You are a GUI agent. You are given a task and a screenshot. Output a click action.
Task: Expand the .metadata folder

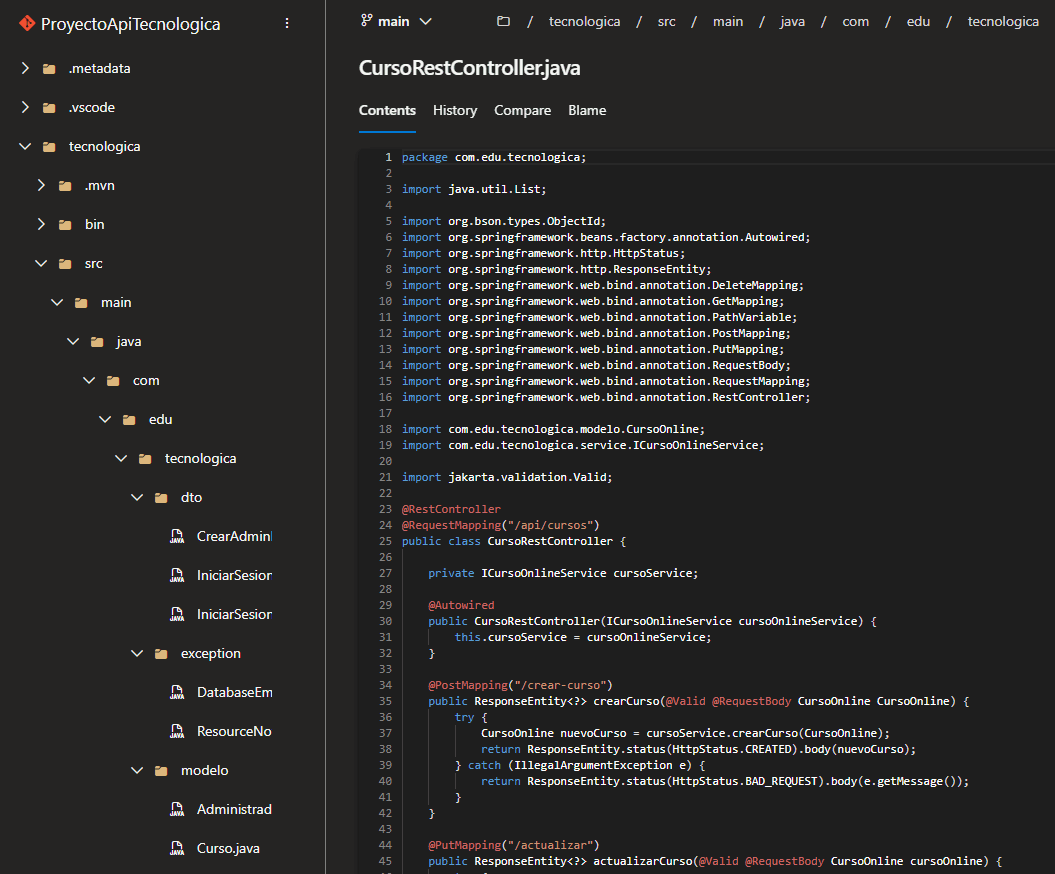25,68
